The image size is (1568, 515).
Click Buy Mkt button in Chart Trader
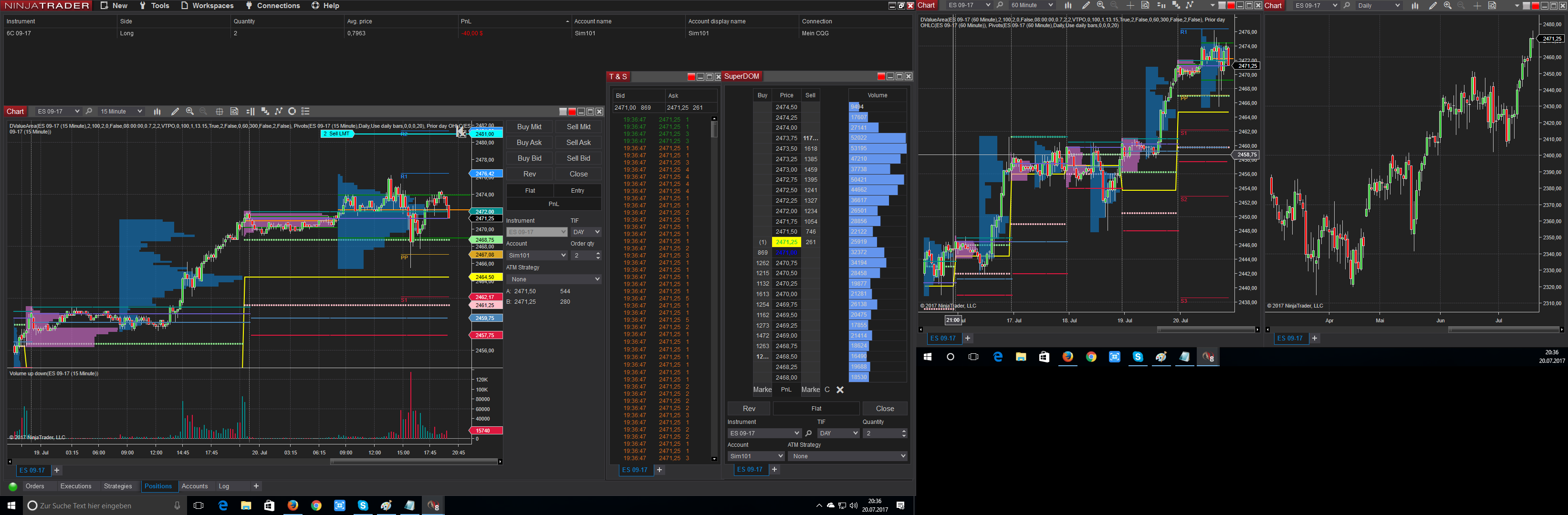[x=529, y=126]
